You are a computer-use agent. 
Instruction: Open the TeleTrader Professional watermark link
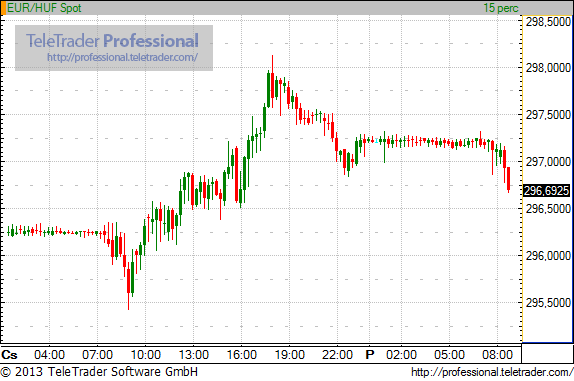pyautogui.click(x=123, y=57)
